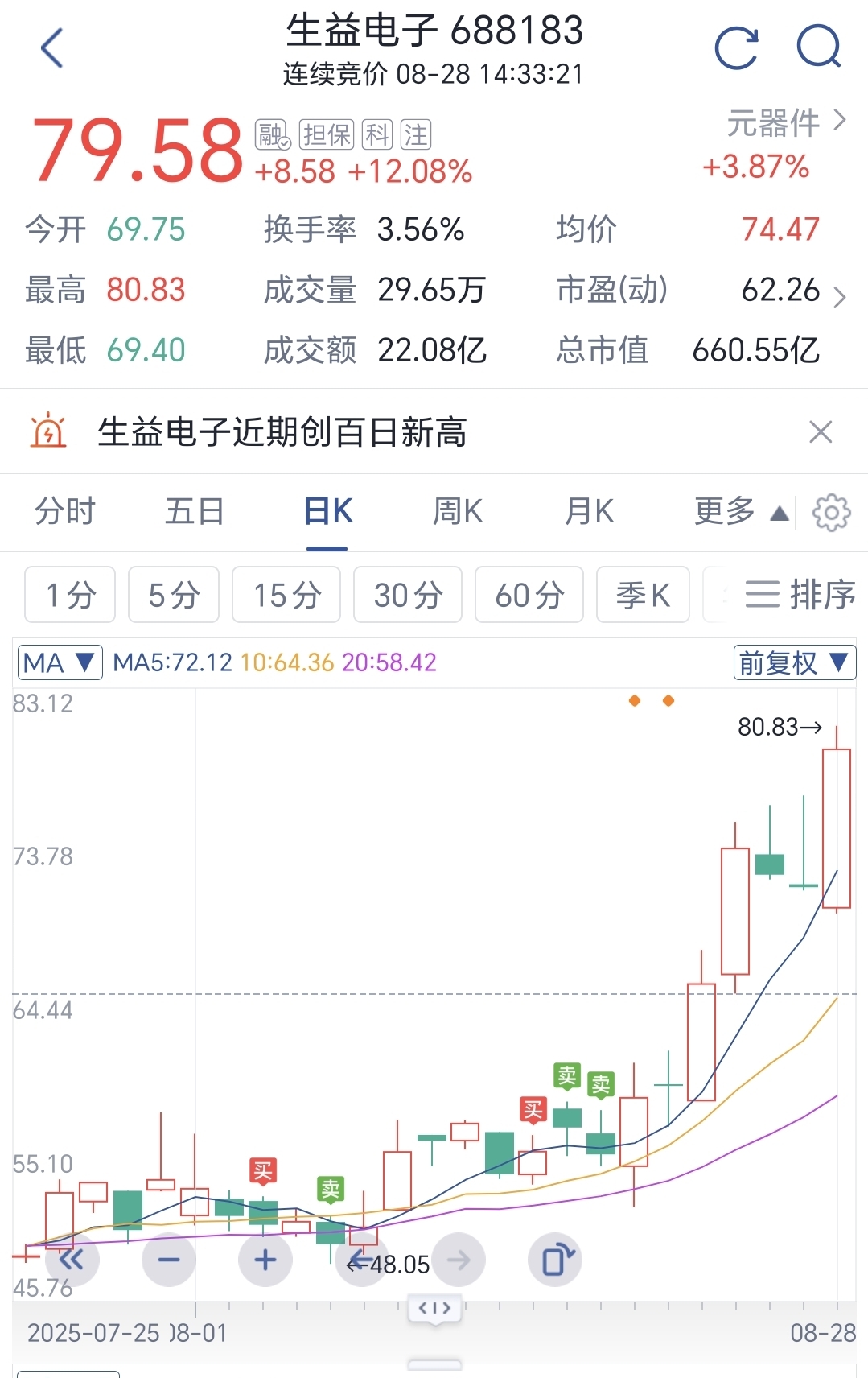
Task: Tap the 总市值 660.55亿 value
Action: (756, 350)
